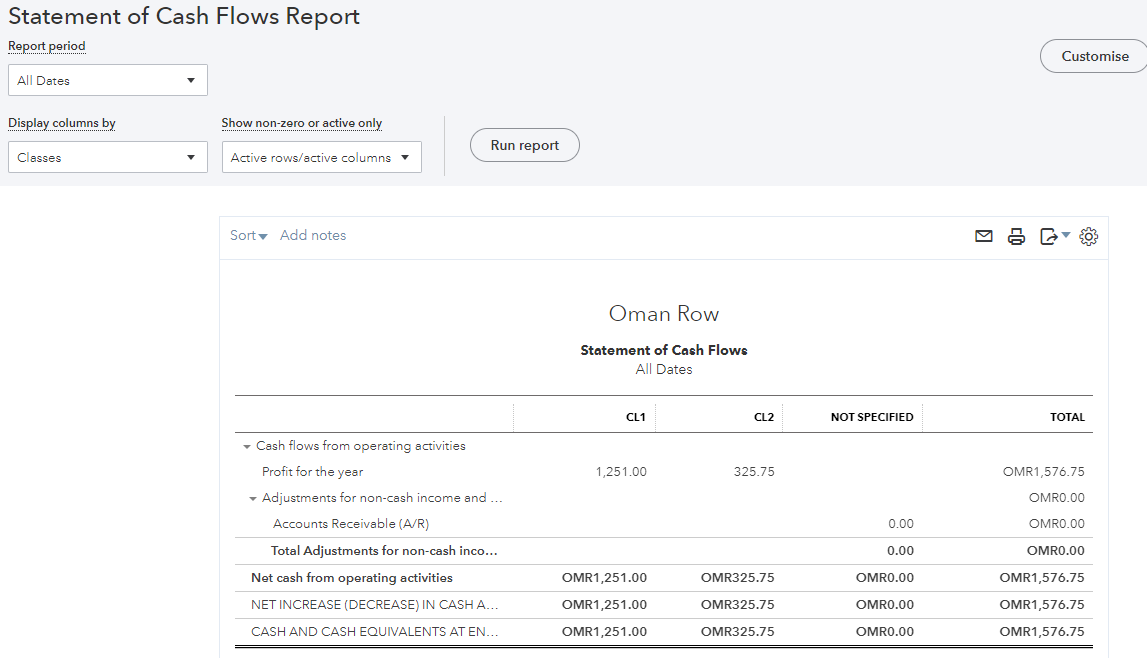Open CL1 Profit for the year amount
Screen dimensions: 1147x658
621,472
